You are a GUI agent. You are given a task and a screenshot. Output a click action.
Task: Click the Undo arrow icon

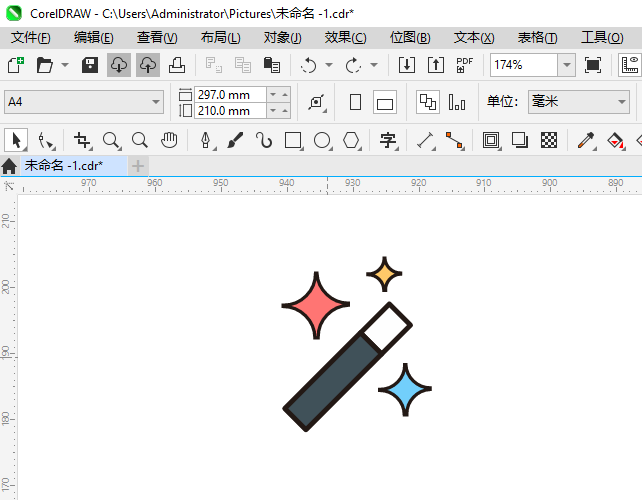click(308, 65)
